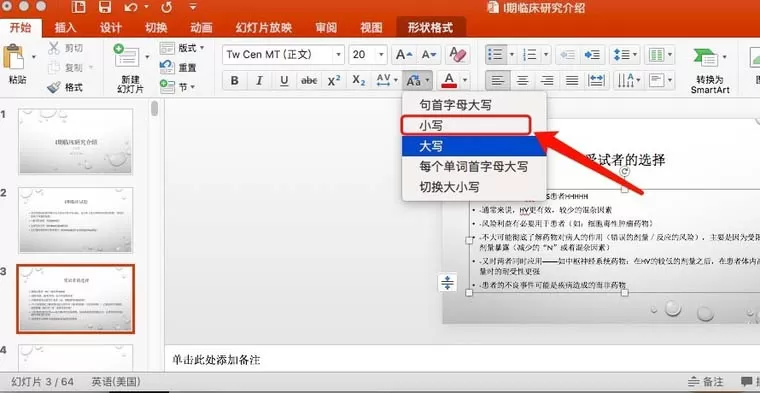Open the font name dropdown
This screenshot has width=760, height=393.
pos(339,54)
